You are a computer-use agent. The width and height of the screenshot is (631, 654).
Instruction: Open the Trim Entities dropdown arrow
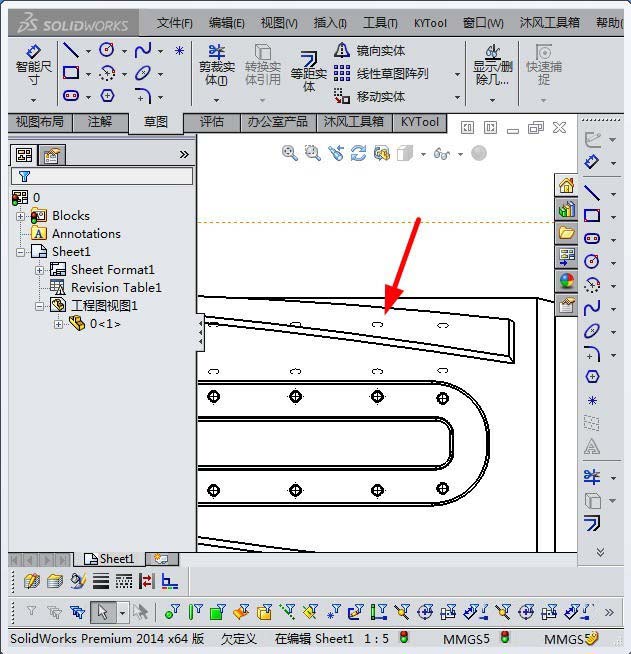pyautogui.click(x=216, y=100)
